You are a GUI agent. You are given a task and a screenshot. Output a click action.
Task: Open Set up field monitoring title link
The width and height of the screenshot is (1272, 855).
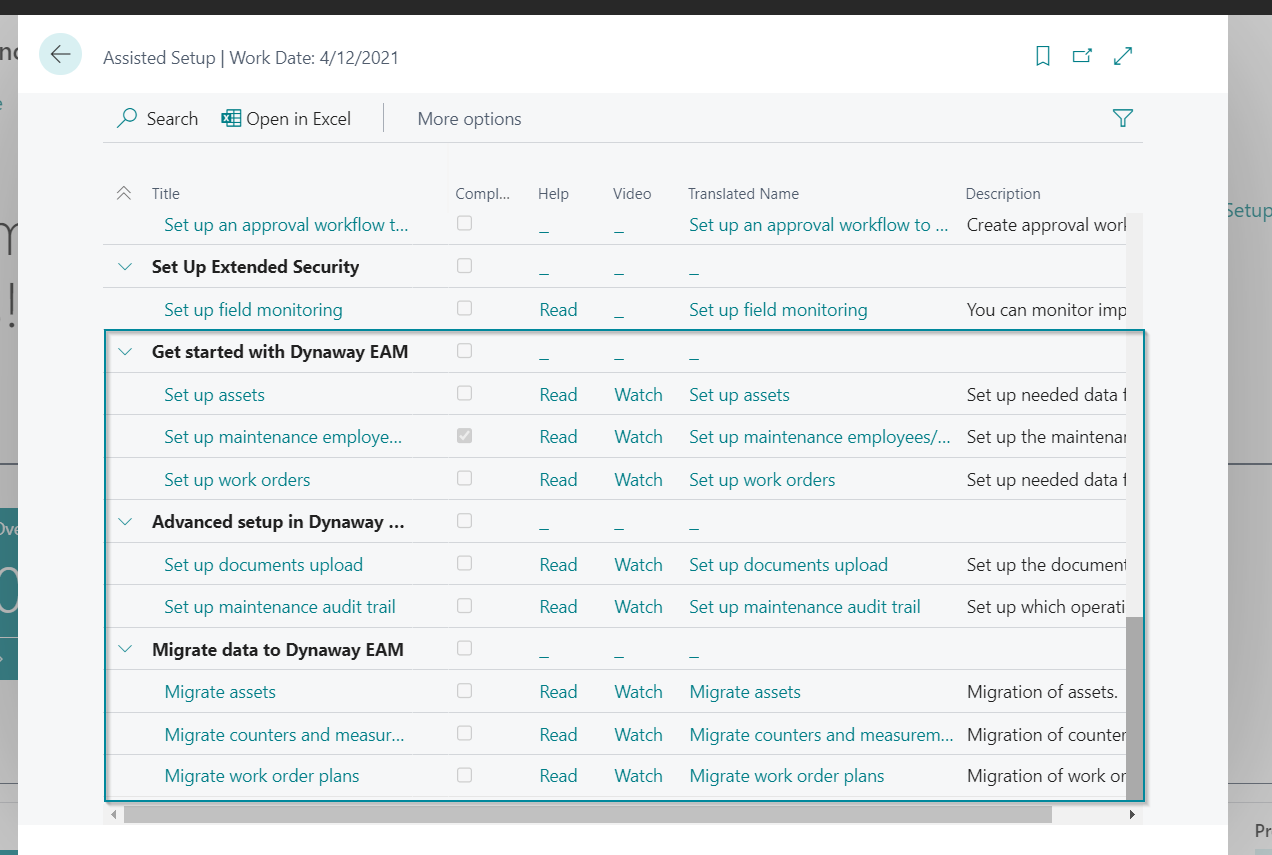click(x=253, y=310)
